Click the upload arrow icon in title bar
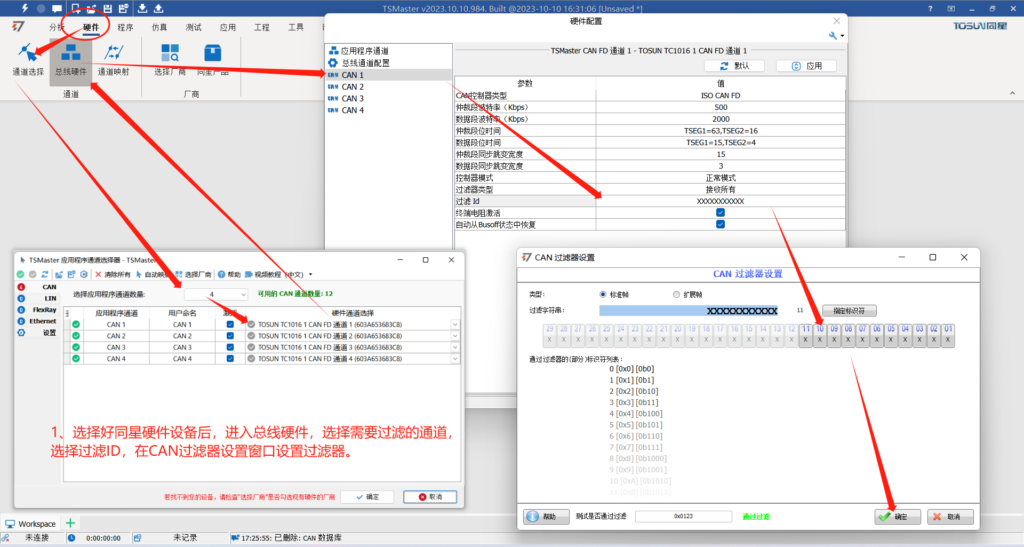 point(159,8)
